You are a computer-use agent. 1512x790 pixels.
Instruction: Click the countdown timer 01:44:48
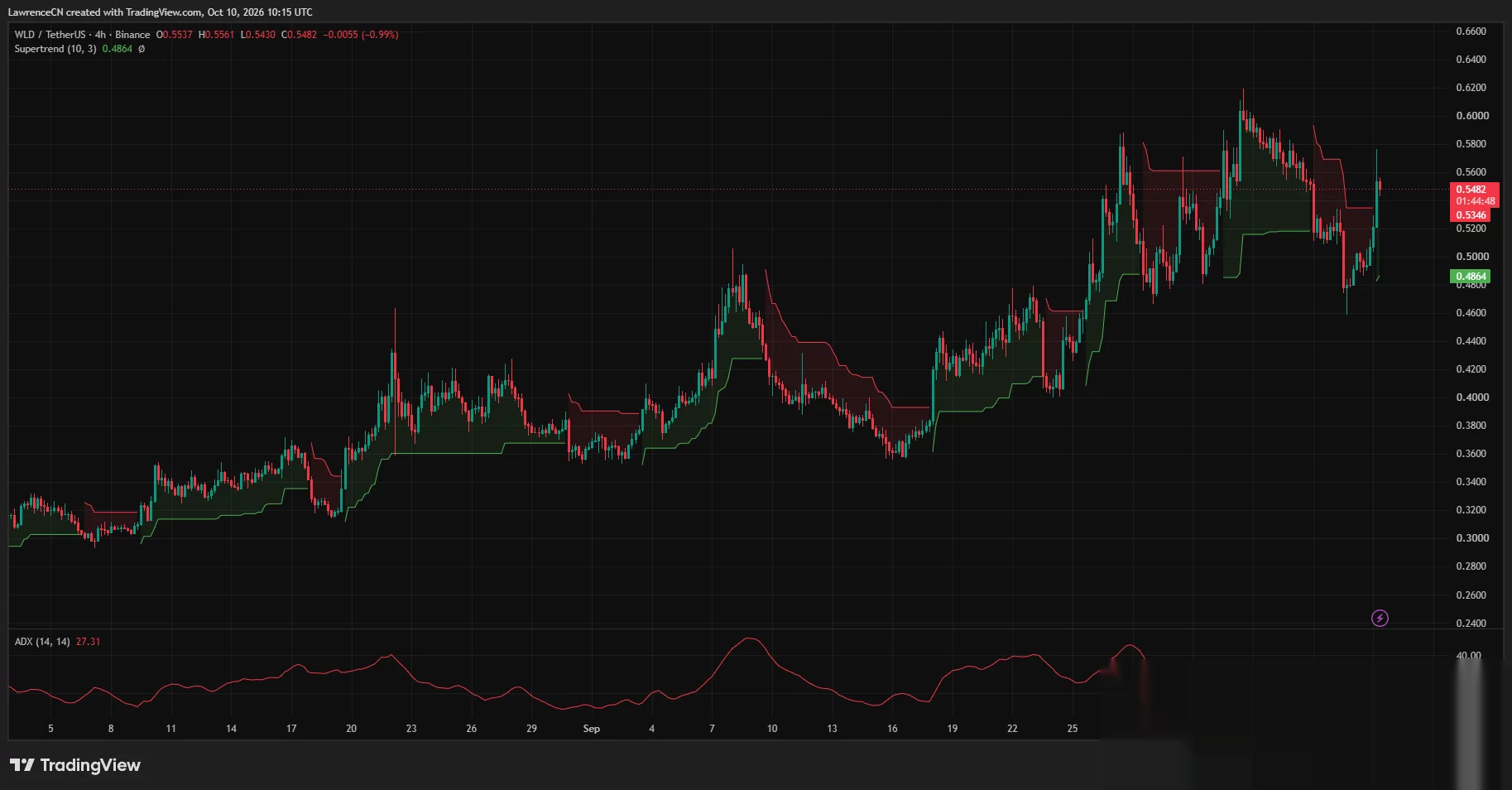click(x=1476, y=201)
